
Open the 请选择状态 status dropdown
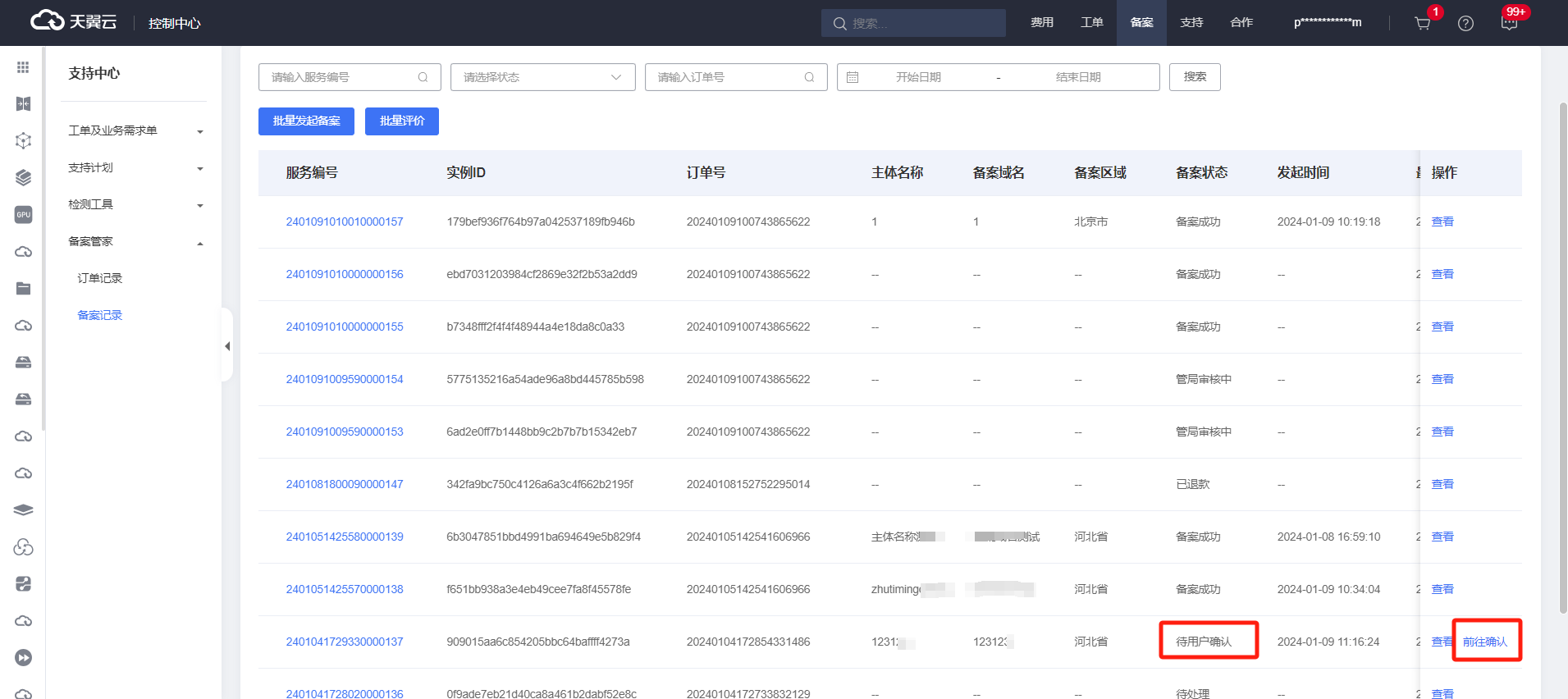(542, 77)
